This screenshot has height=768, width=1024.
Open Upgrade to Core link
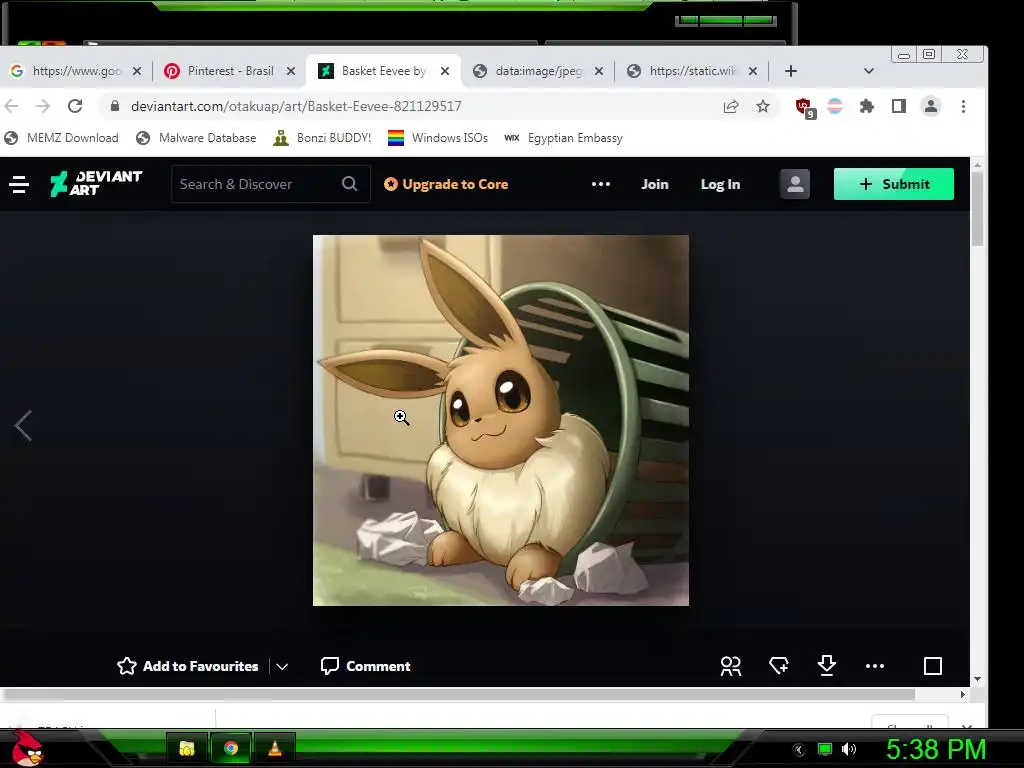point(446,184)
